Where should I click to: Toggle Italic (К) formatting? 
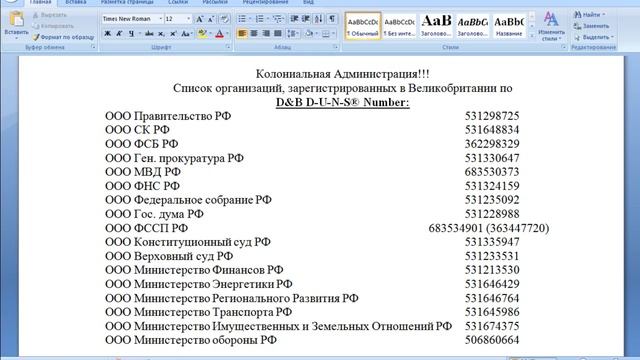click(x=119, y=33)
